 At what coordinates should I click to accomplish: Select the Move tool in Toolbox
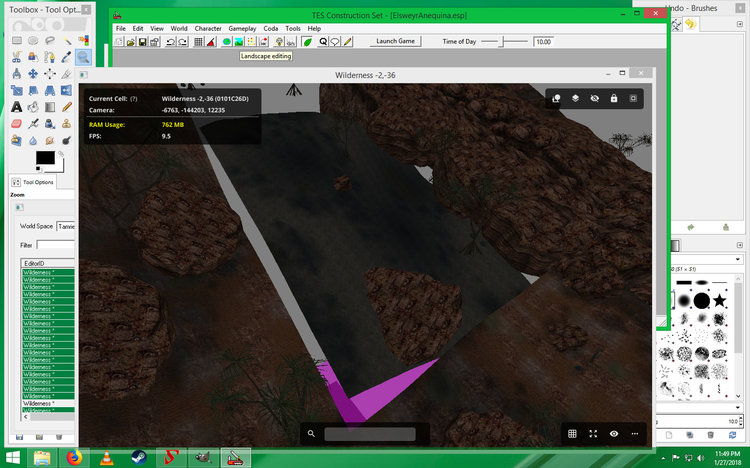tap(33, 74)
